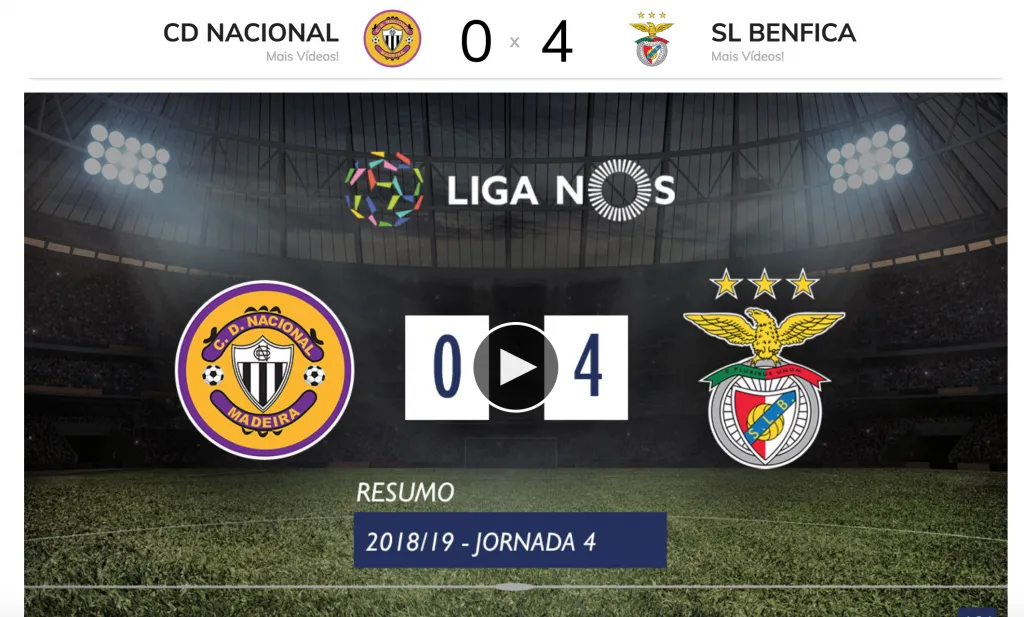The image size is (1024, 617).
Task: Click the x separator between header scores
Action: [x=515, y=42]
